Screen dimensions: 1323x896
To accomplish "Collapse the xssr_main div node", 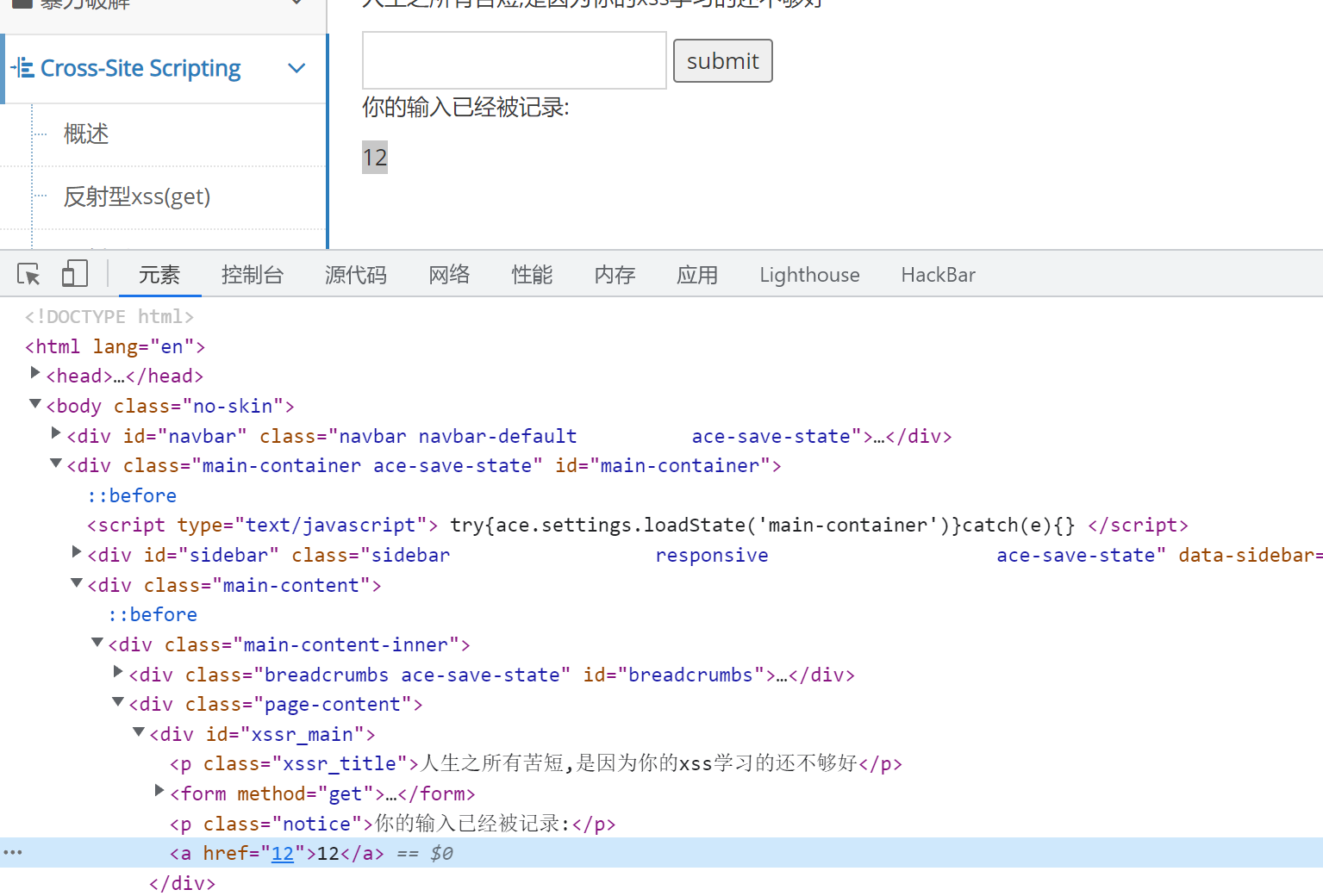I will tap(139, 731).
